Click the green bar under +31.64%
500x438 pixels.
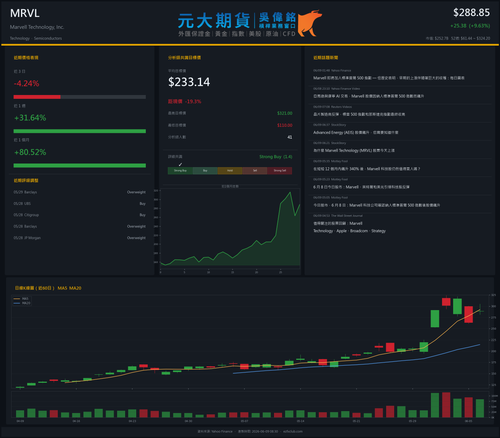(x=80, y=131)
